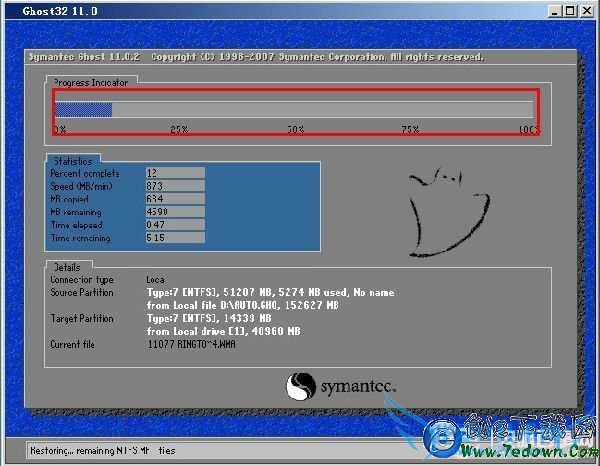The width and height of the screenshot is (600, 466).
Task: Click current file '11077 RINGTO~4.WMA'
Action: point(191,344)
